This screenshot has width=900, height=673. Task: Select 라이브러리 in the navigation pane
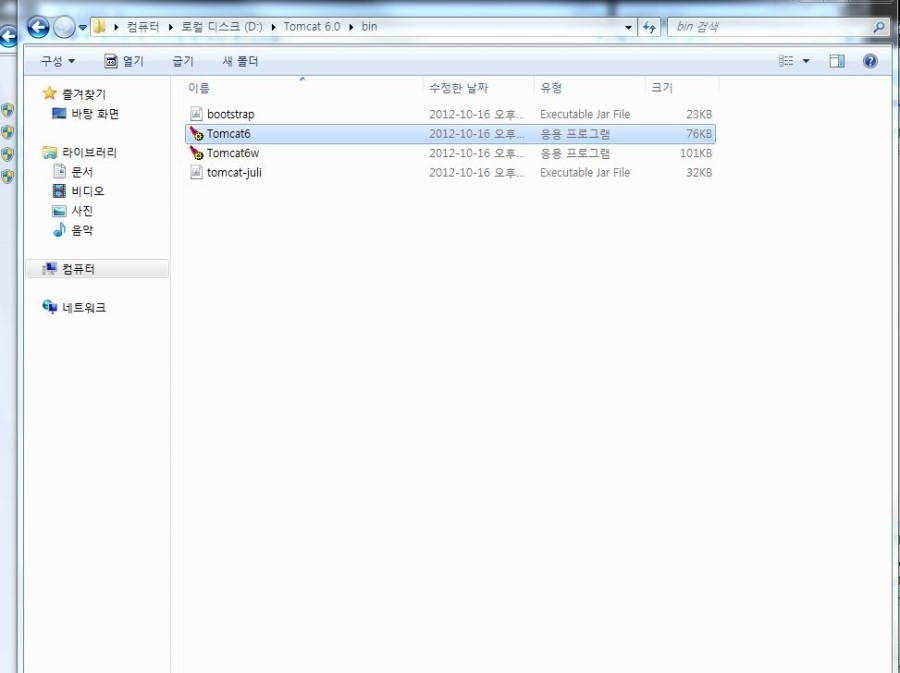90,152
